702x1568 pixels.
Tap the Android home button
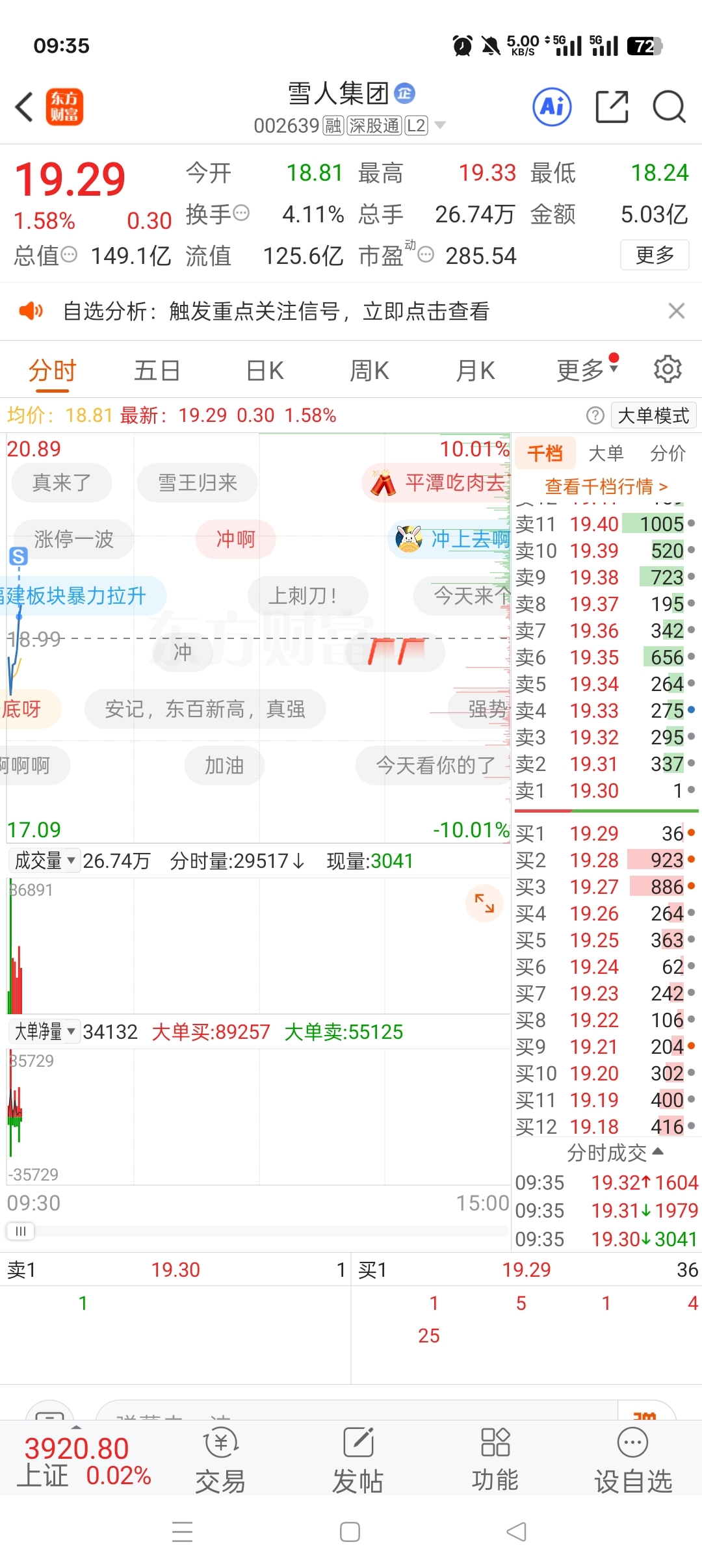coord(350,1532)
